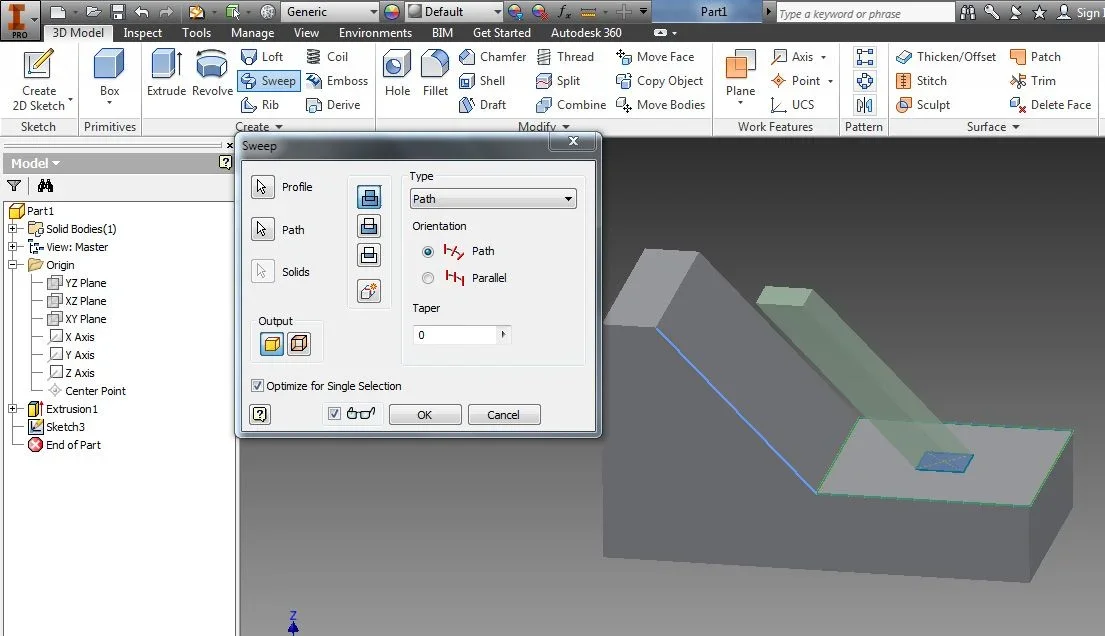Open the Manage ribbon tab
The image size is (1105, 636).
click(252, 32)
